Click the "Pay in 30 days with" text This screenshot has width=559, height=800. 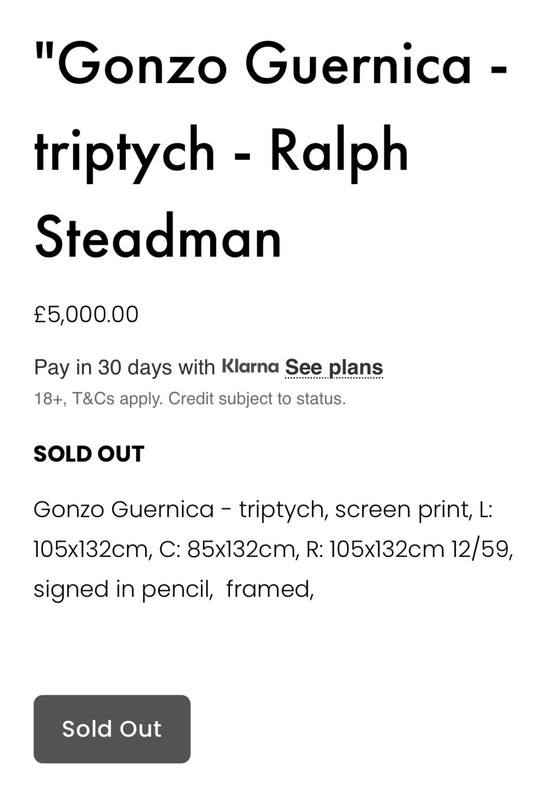(124, 367)
